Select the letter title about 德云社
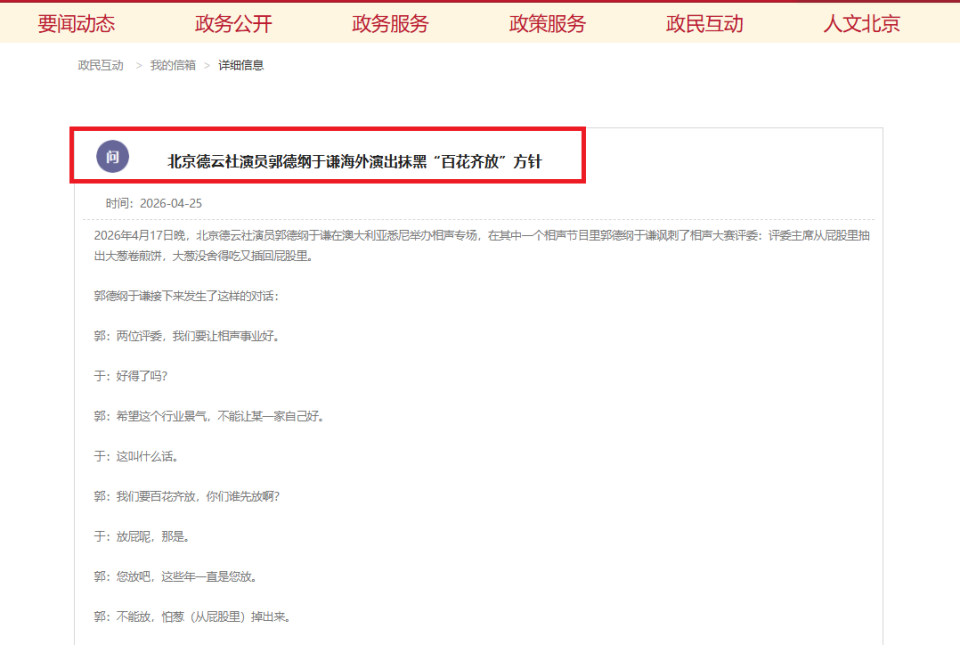This screenshot has width=960, height=645. 354,162
